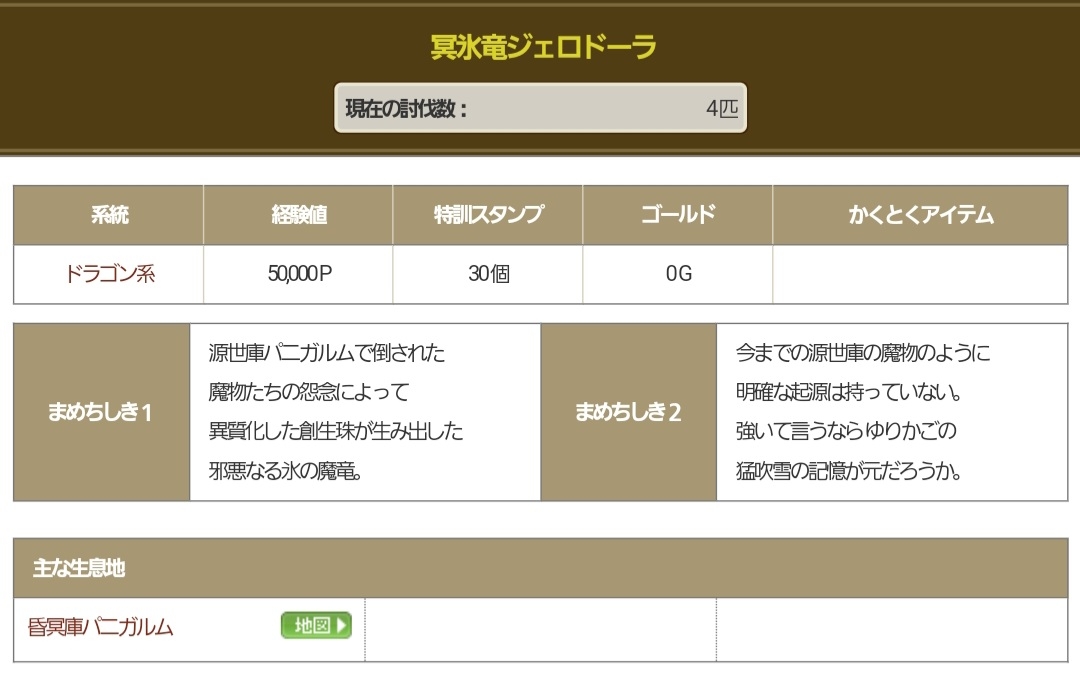Click the line 邪悪なる氷の魔竜。
Viewport: 1080px width, 680px height.
click(285, 471)
